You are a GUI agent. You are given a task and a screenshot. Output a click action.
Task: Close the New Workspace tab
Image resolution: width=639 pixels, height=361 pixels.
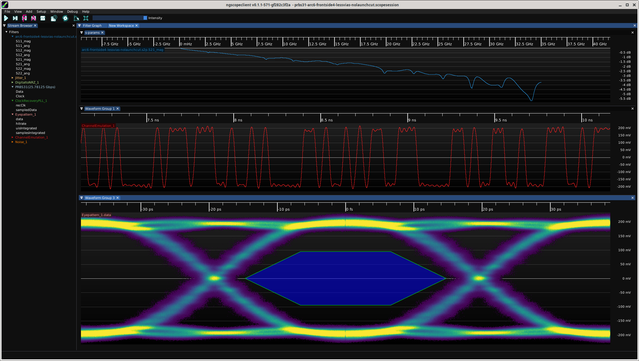tap(137, 25)
